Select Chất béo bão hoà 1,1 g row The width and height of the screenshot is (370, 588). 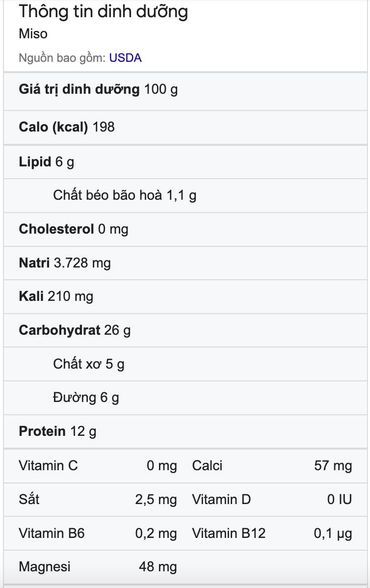tap(186, 195)
